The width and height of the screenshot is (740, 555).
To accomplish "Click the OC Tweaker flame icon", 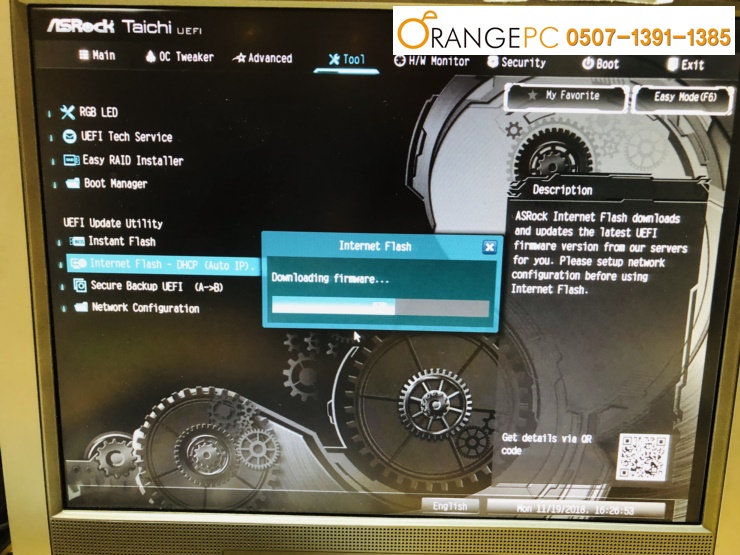I will (151, 56).
